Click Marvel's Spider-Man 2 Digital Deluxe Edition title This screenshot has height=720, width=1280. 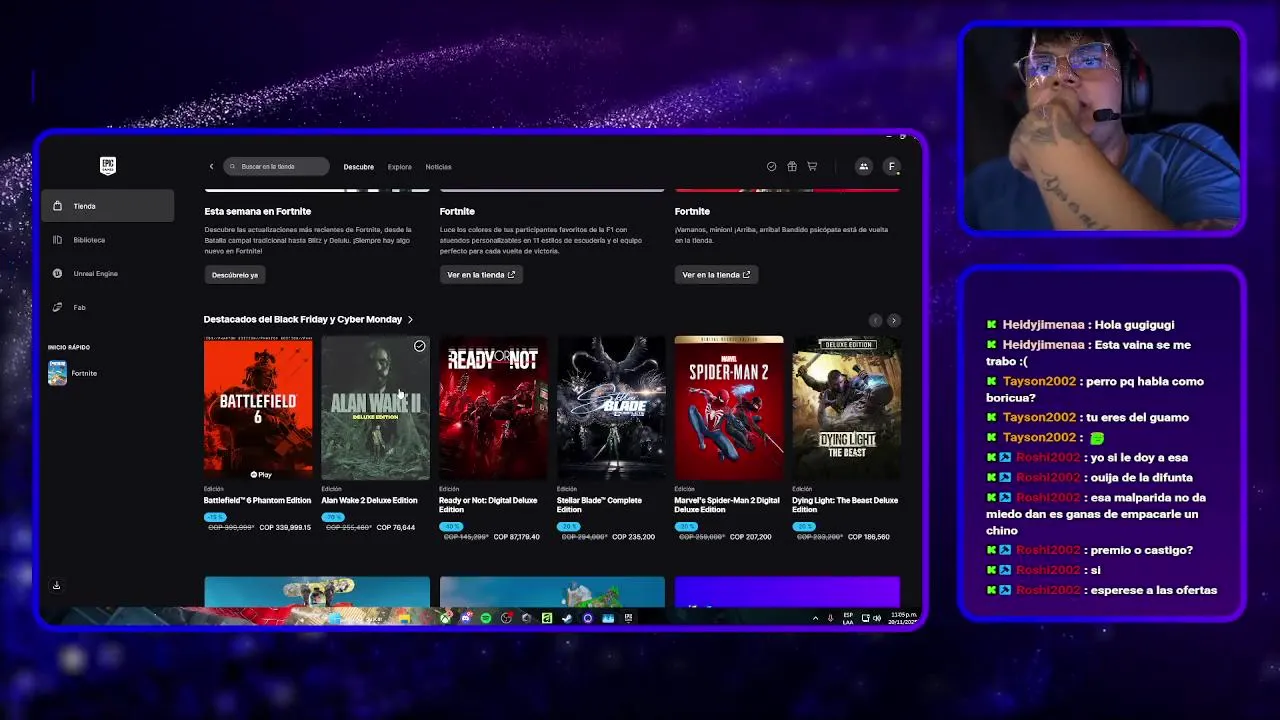[x=727, y=505]
